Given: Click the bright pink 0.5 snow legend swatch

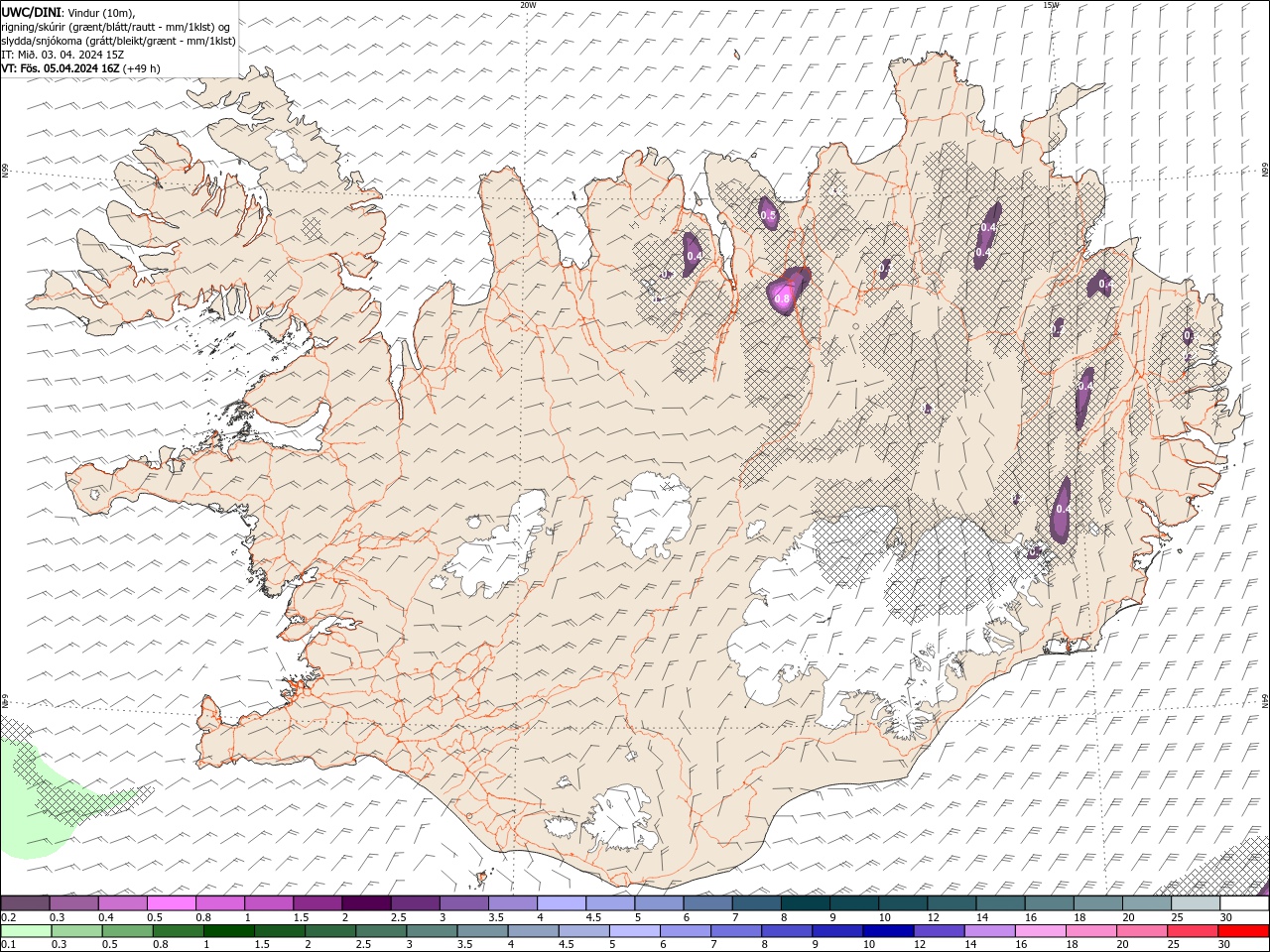Looking at the screenshot, I should coord(171,903).
